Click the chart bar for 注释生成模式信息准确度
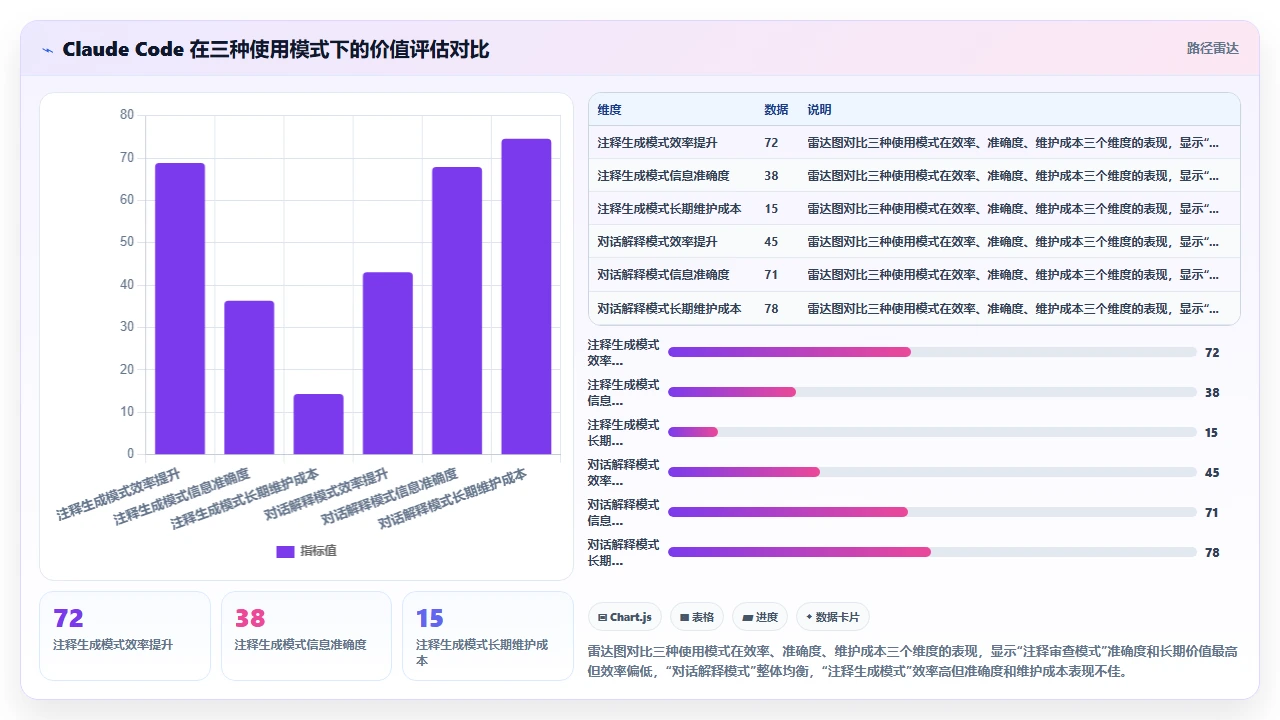Viewport: 1280px width, 720px height. (249, 377)
